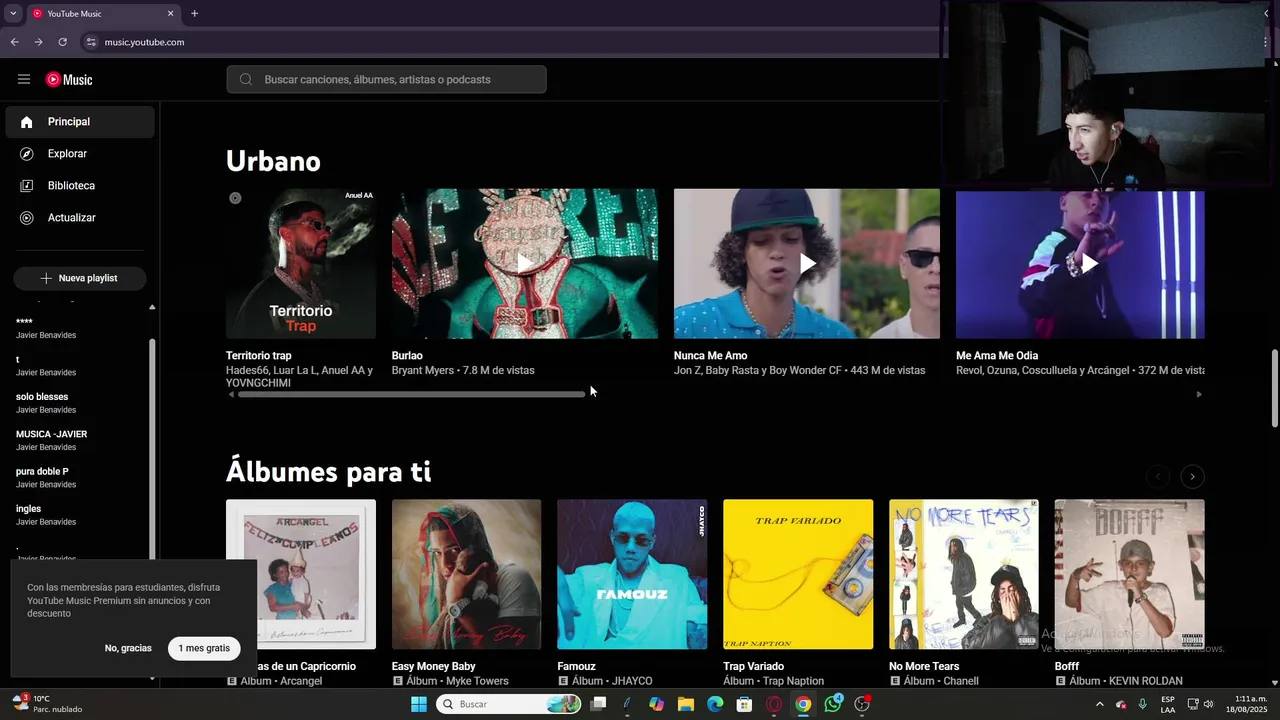1280x720 pixels.
Task: Click the Actualizar upgrade icon
Action: [x=27, y=218]
